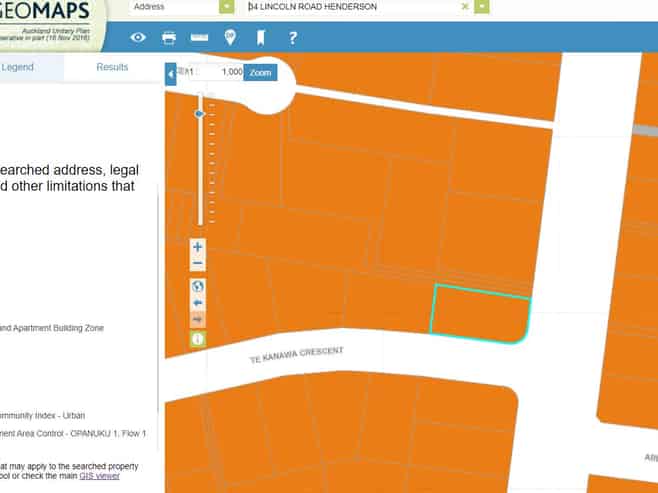Image resolution: width=658 pixels, height=493 pixels.
Task: Open help with the question mark icon
Action: click(x=292, y=38)
